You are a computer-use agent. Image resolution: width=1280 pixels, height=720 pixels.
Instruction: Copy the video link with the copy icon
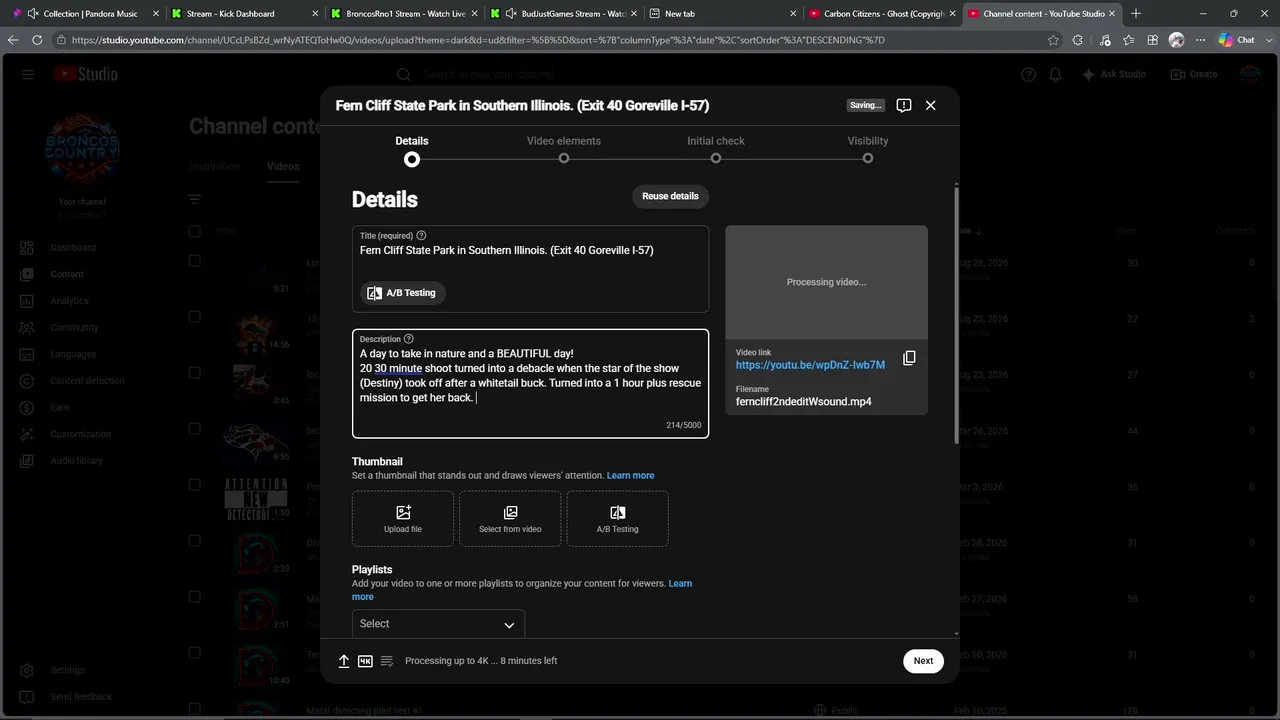pos(909,358)
